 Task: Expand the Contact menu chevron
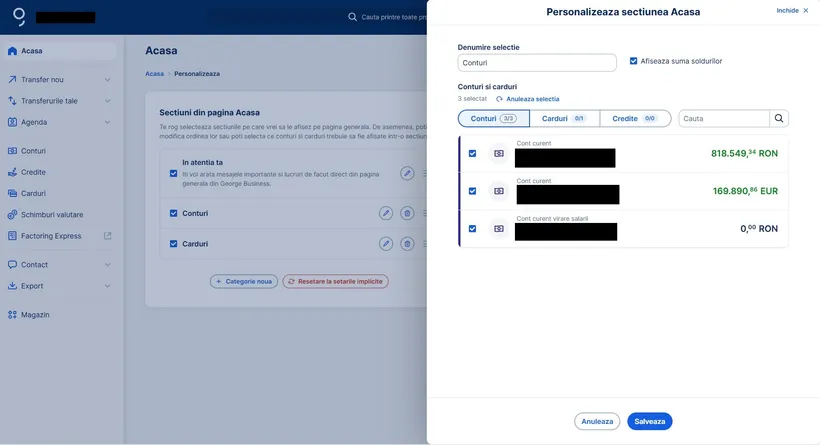click(107, 265)
